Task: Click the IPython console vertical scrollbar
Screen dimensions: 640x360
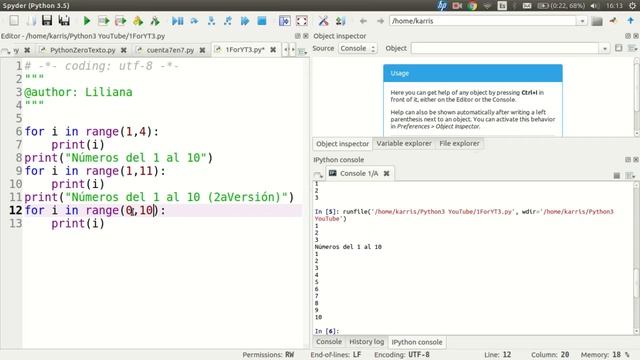Action: (x=636, y=257)
